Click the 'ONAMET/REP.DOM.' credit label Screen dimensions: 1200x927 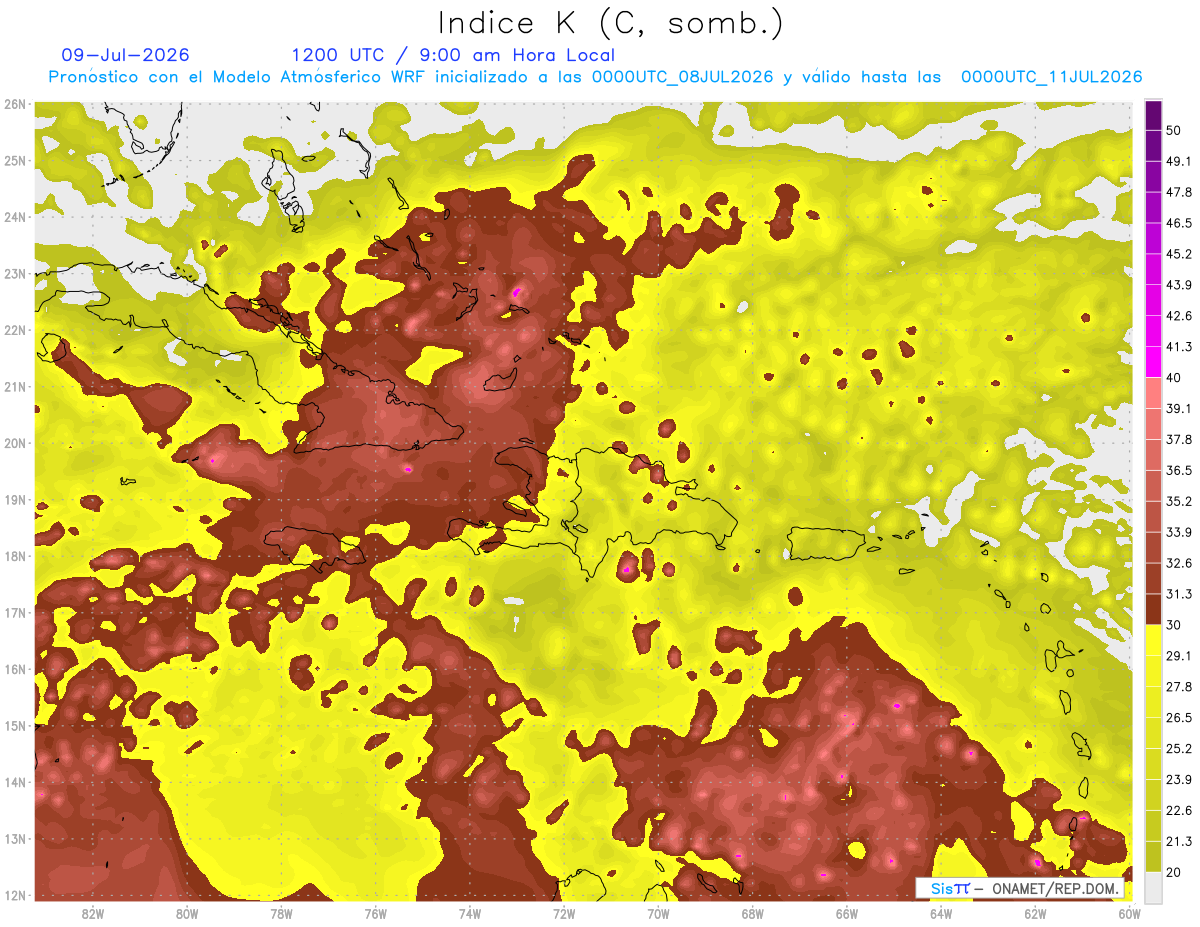1057,888
